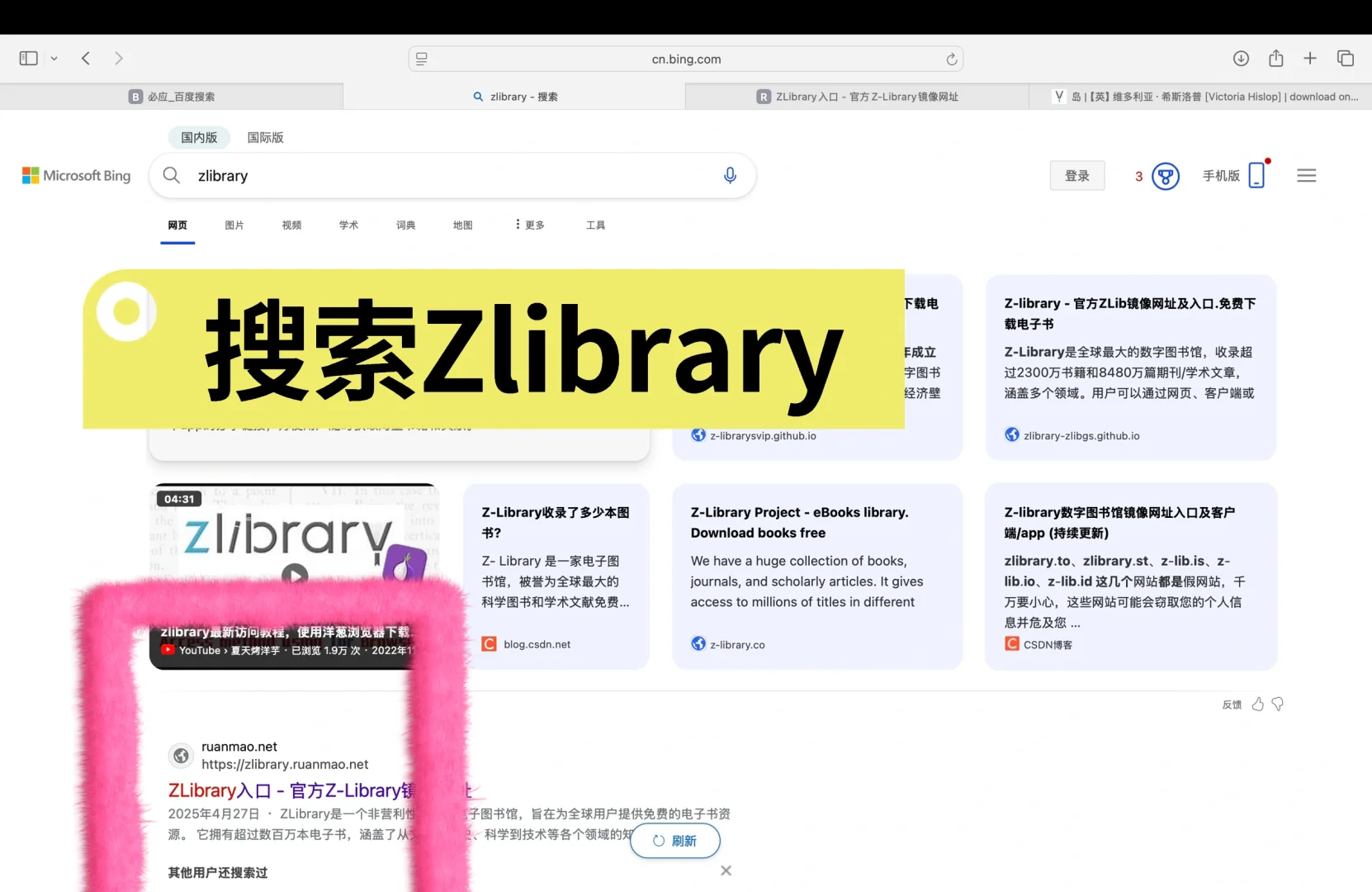Click the Microsoft Bing logo
The image size is (1372, 892).
point(76,176)
